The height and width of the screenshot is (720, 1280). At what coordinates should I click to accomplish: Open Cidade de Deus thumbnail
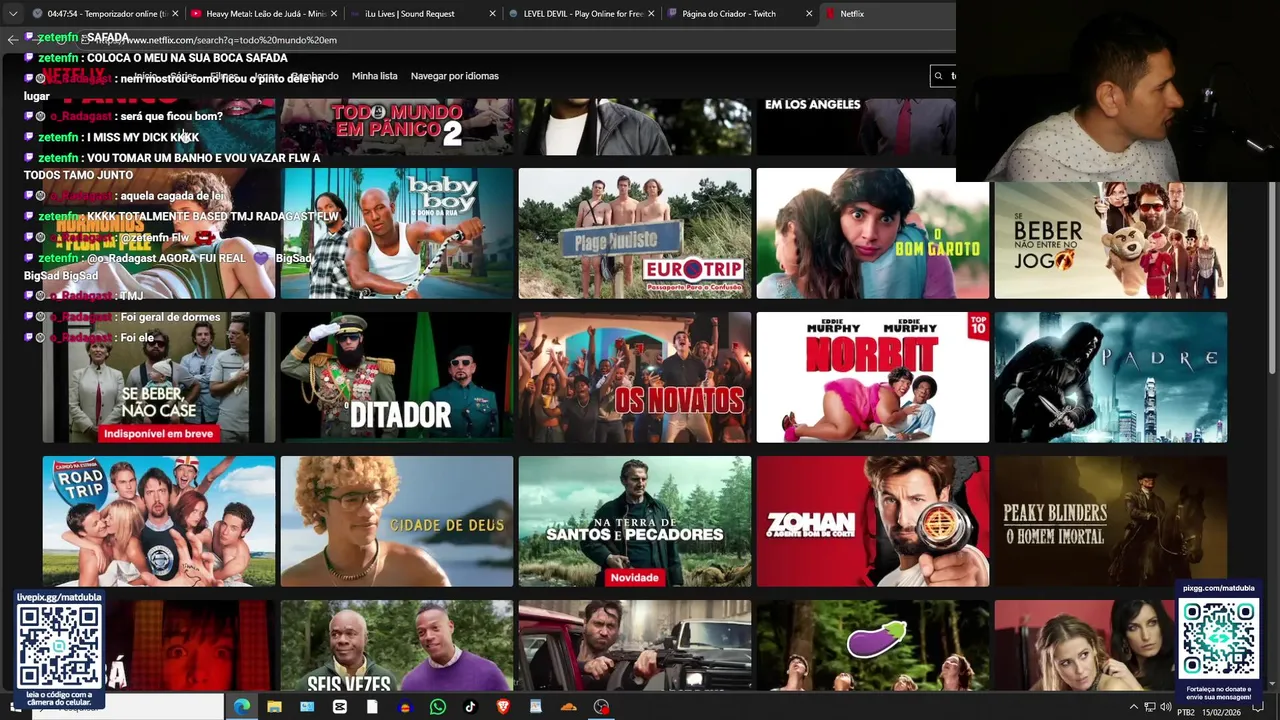coord(397,521)
